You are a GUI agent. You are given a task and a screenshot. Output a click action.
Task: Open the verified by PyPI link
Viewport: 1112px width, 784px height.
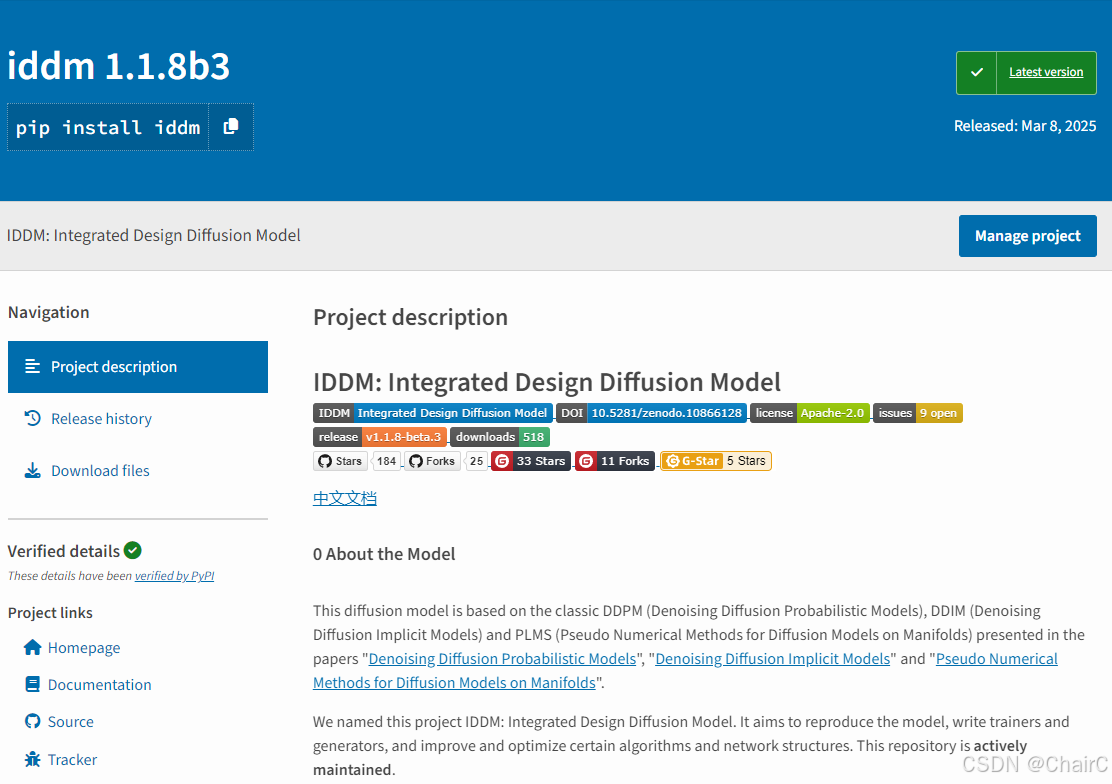[174, 575]
